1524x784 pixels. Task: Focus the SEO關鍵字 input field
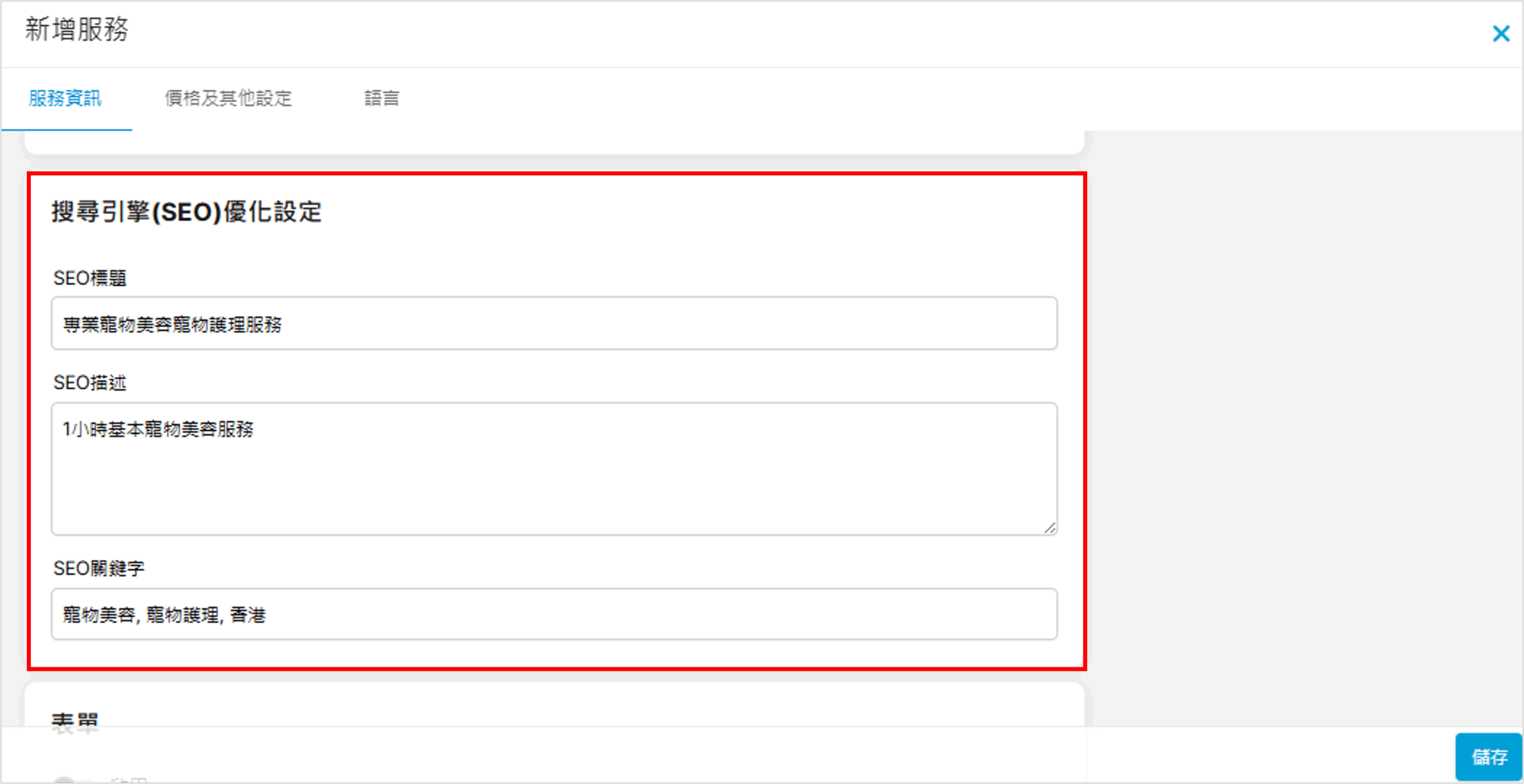click(554, 614)
